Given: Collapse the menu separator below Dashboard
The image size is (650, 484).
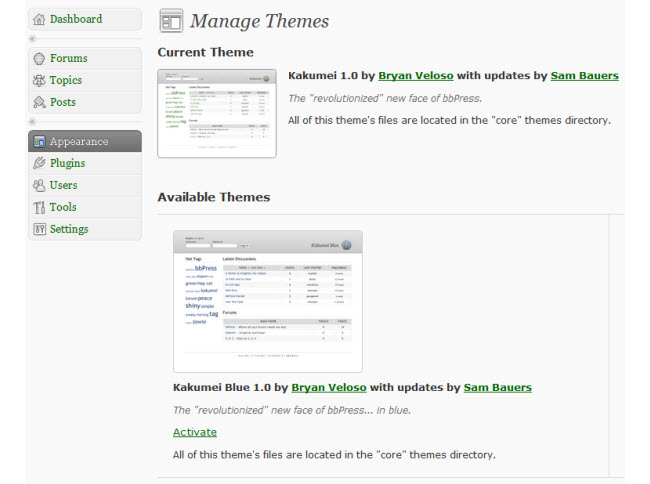Looking at the screenshot, I should (33, 39).
